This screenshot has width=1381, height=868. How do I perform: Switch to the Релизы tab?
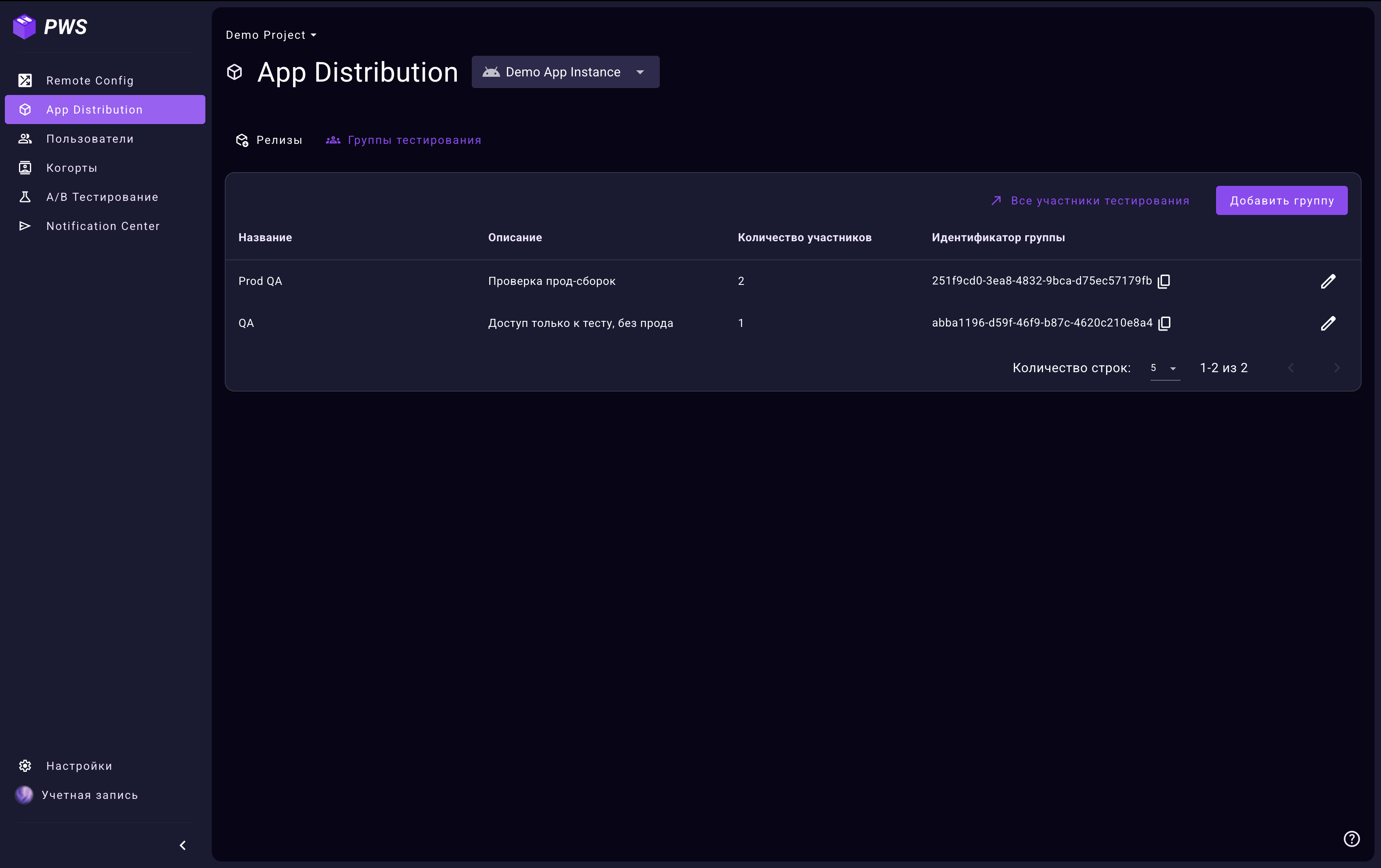pos(269,141)
